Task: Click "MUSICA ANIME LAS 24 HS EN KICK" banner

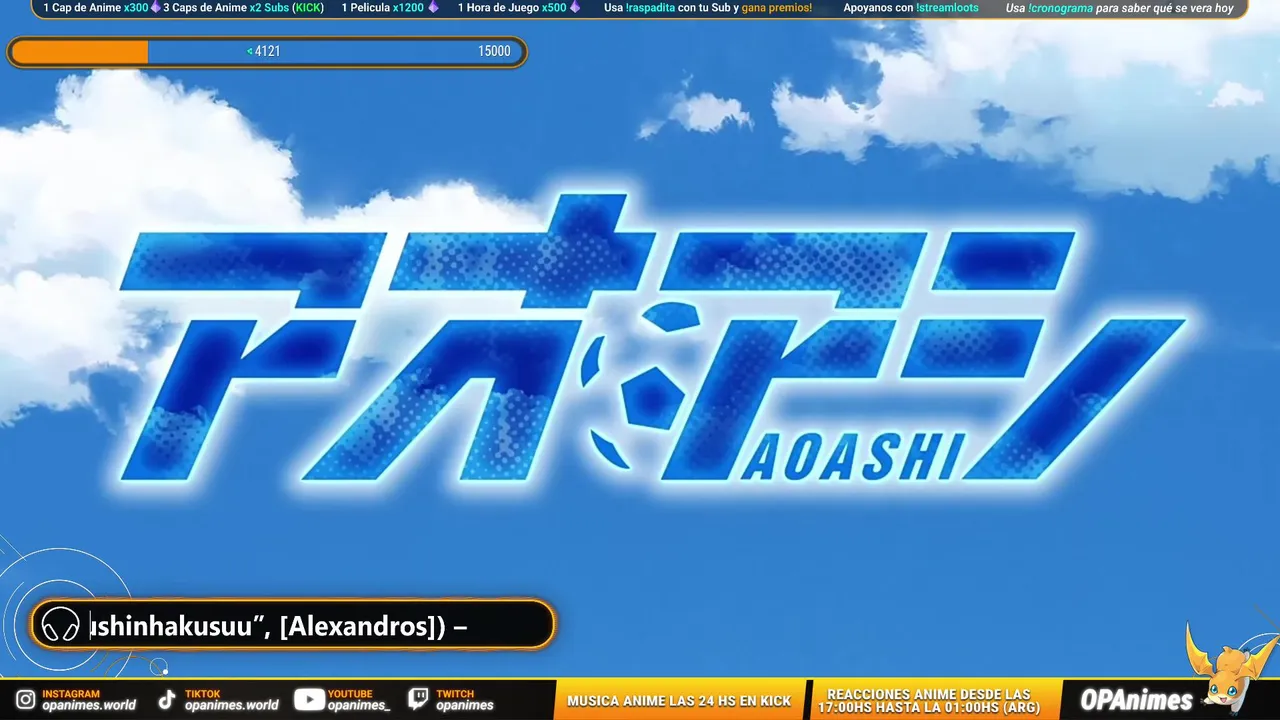Action: pos(679,701)
